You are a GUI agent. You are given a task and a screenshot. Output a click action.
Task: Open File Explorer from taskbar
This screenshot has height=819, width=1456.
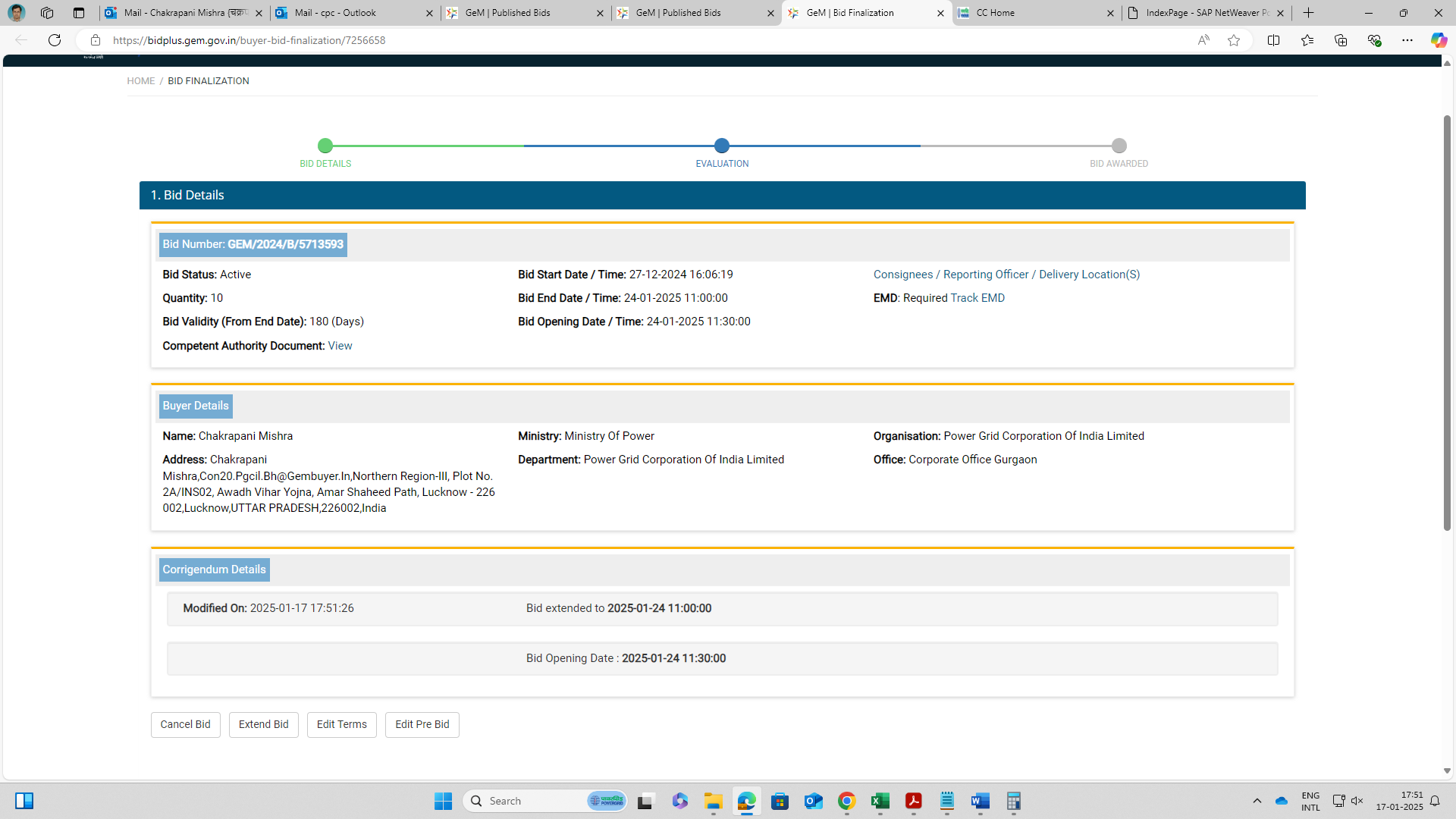tap(713, 801)
